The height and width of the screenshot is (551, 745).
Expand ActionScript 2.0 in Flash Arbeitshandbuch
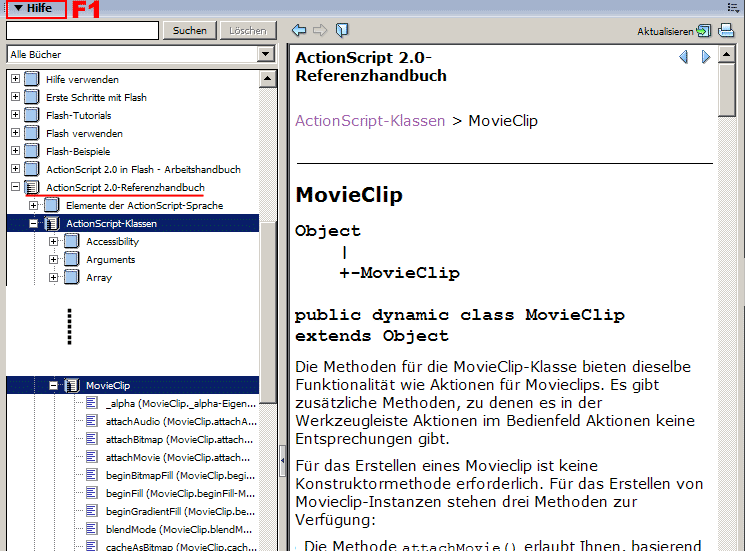pos(15,169)
